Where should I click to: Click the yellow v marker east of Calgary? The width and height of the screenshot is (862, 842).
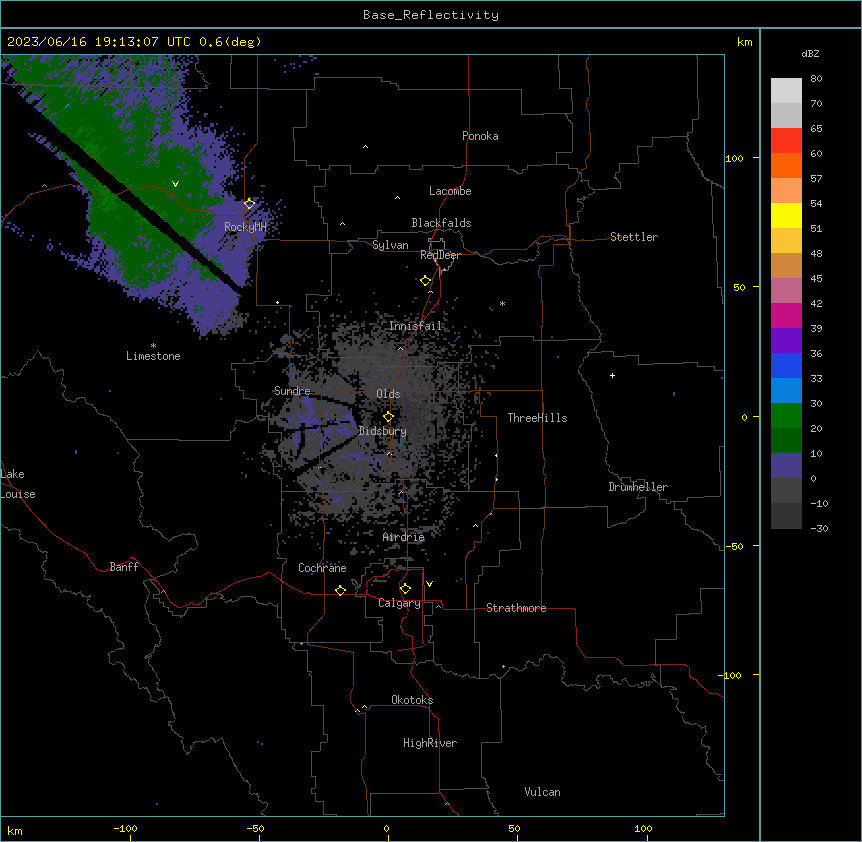pos(429,584)
